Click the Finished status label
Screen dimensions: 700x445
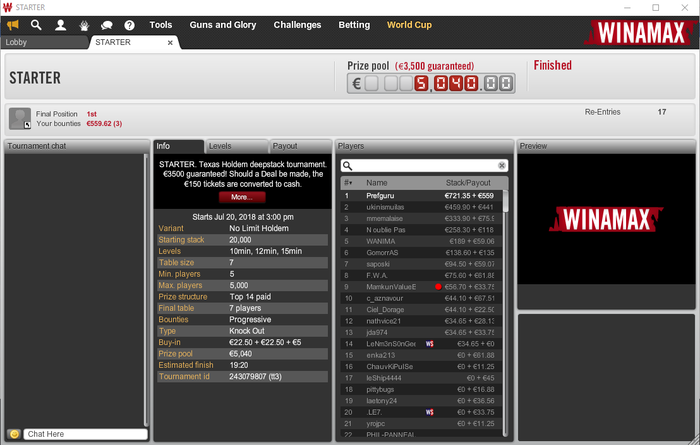(552, 65)
